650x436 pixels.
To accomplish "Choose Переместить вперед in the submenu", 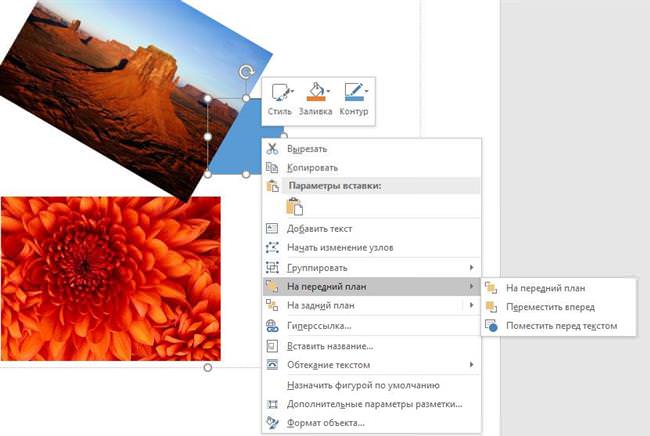I will point(559,307).
